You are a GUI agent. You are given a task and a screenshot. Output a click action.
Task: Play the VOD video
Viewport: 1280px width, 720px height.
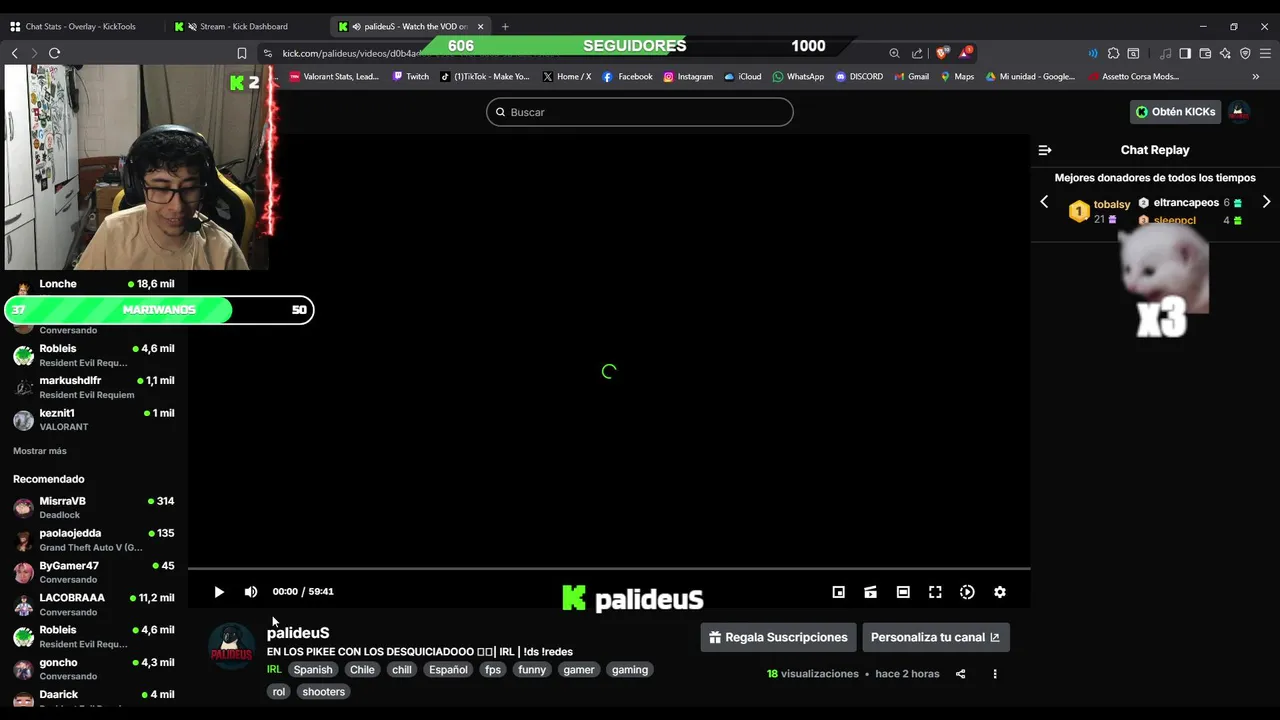pyautogui.click(x=219, y=592)
